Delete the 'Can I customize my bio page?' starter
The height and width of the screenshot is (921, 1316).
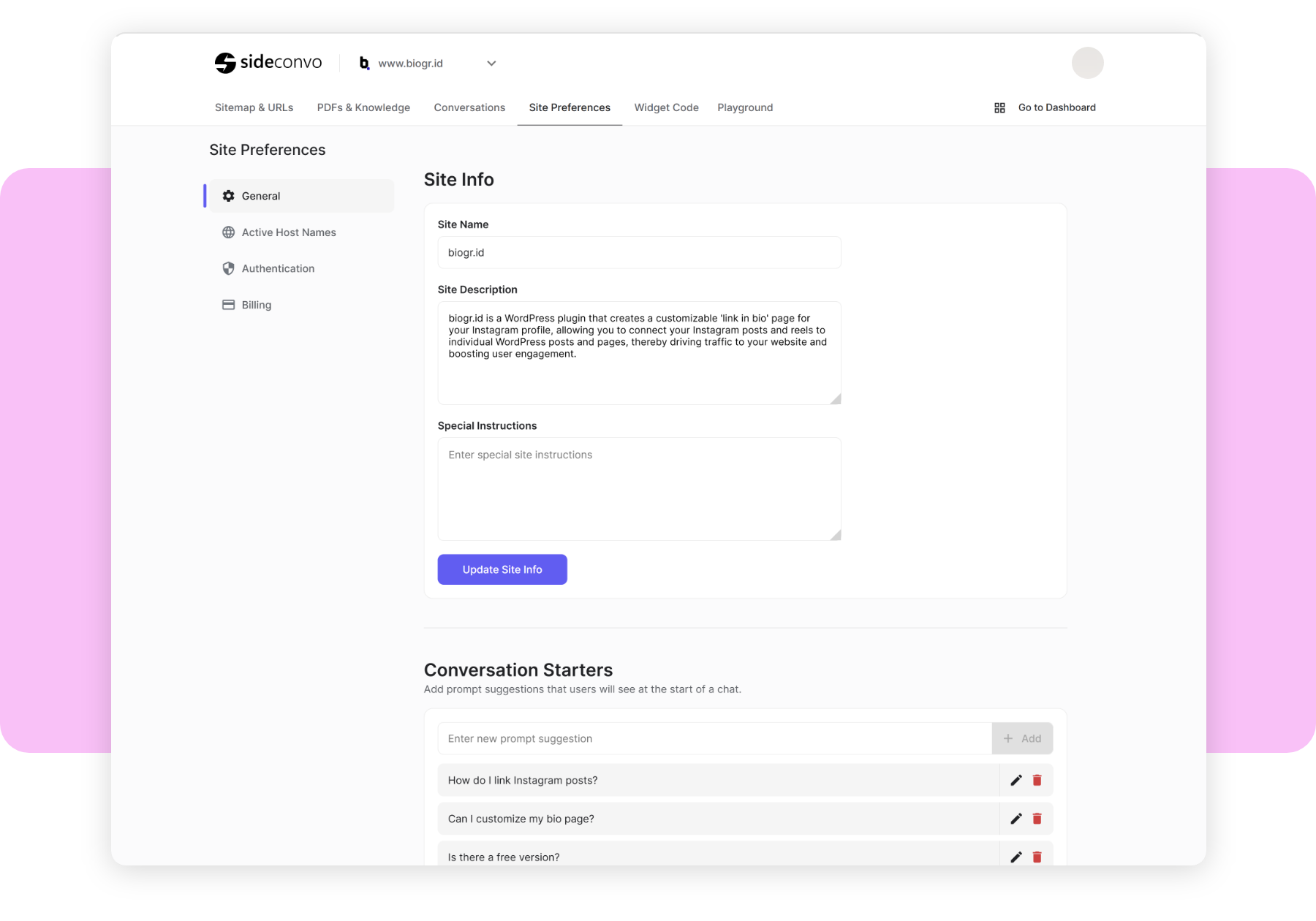coord(1037,819)
